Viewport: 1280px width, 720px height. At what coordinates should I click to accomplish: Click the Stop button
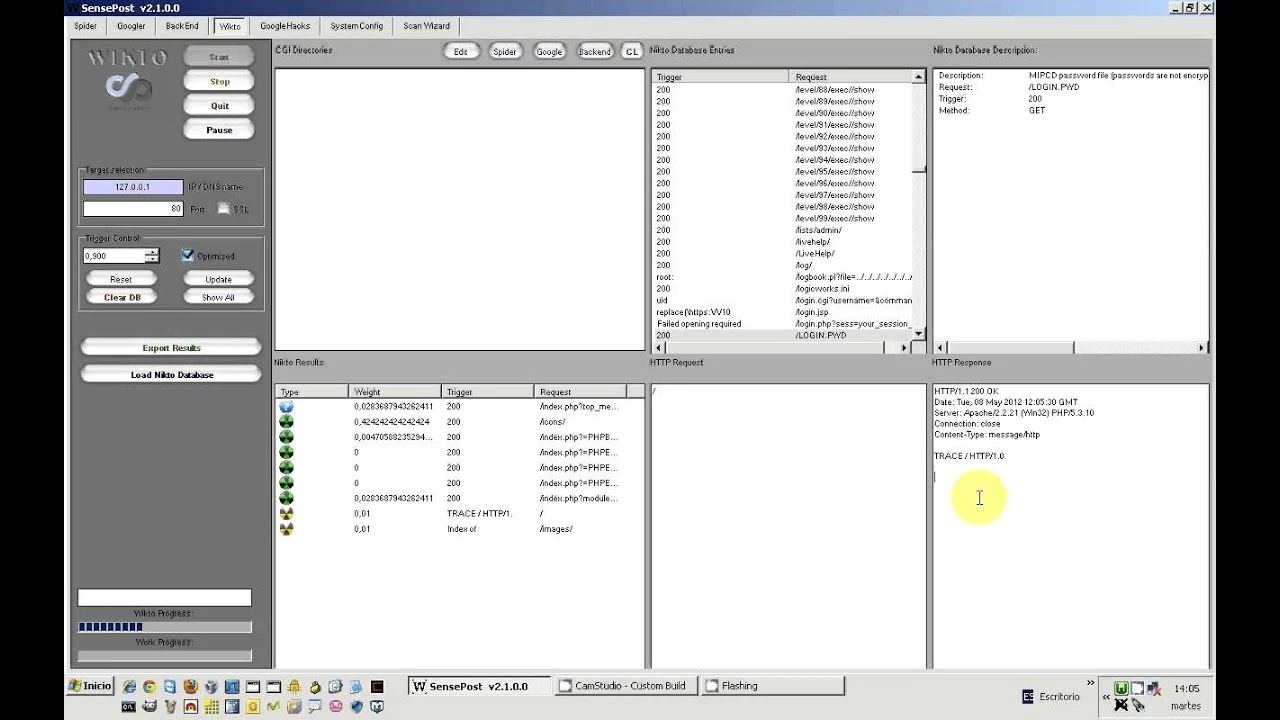click(219, 82)
